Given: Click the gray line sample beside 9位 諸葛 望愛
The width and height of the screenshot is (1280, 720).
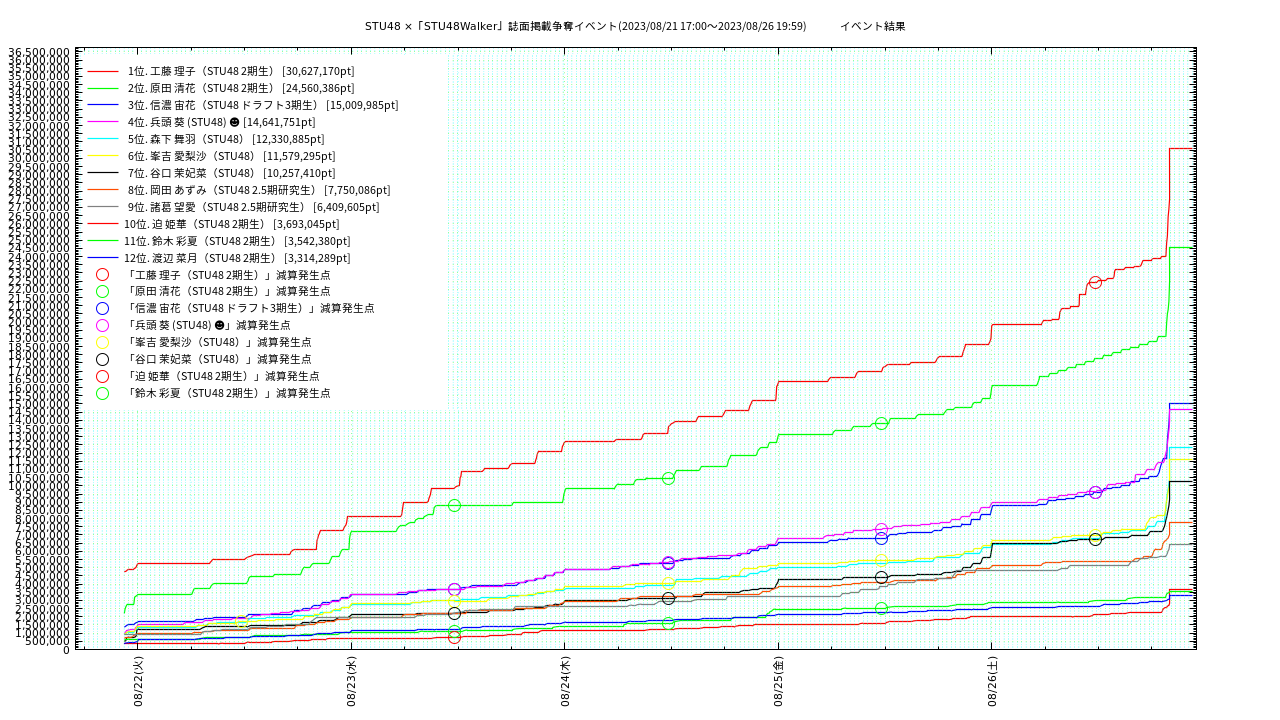Looking at the screenshot, I should [x=103, y=208].
